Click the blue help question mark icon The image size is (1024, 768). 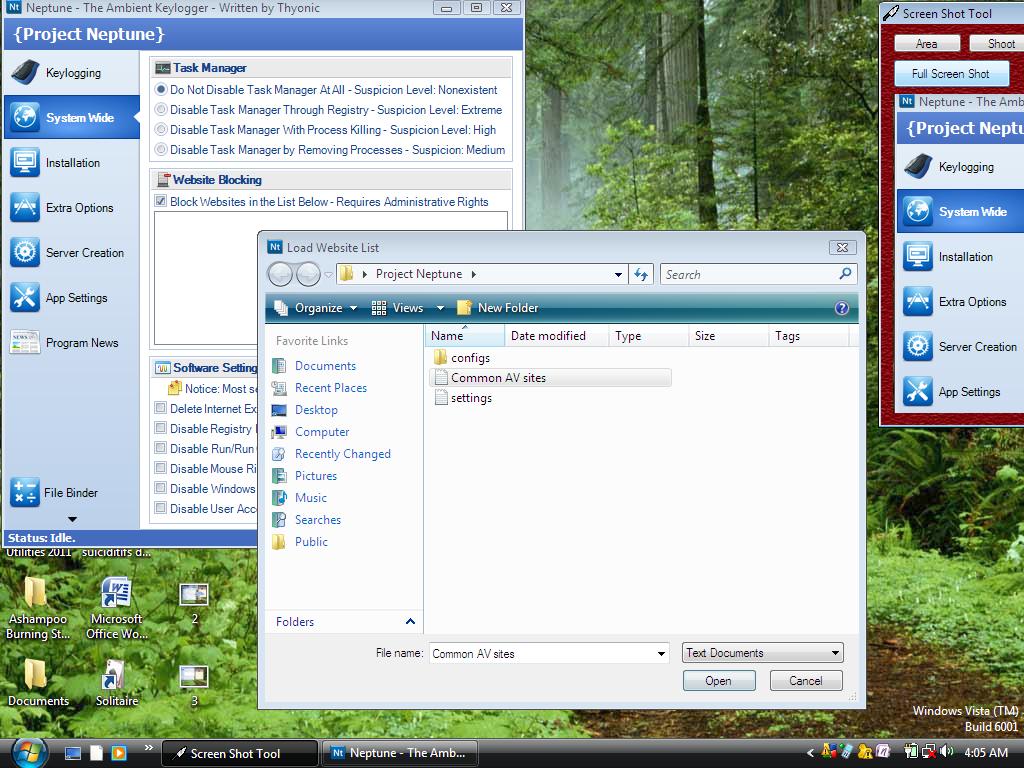pyautogui.click(x=842, y=308)
